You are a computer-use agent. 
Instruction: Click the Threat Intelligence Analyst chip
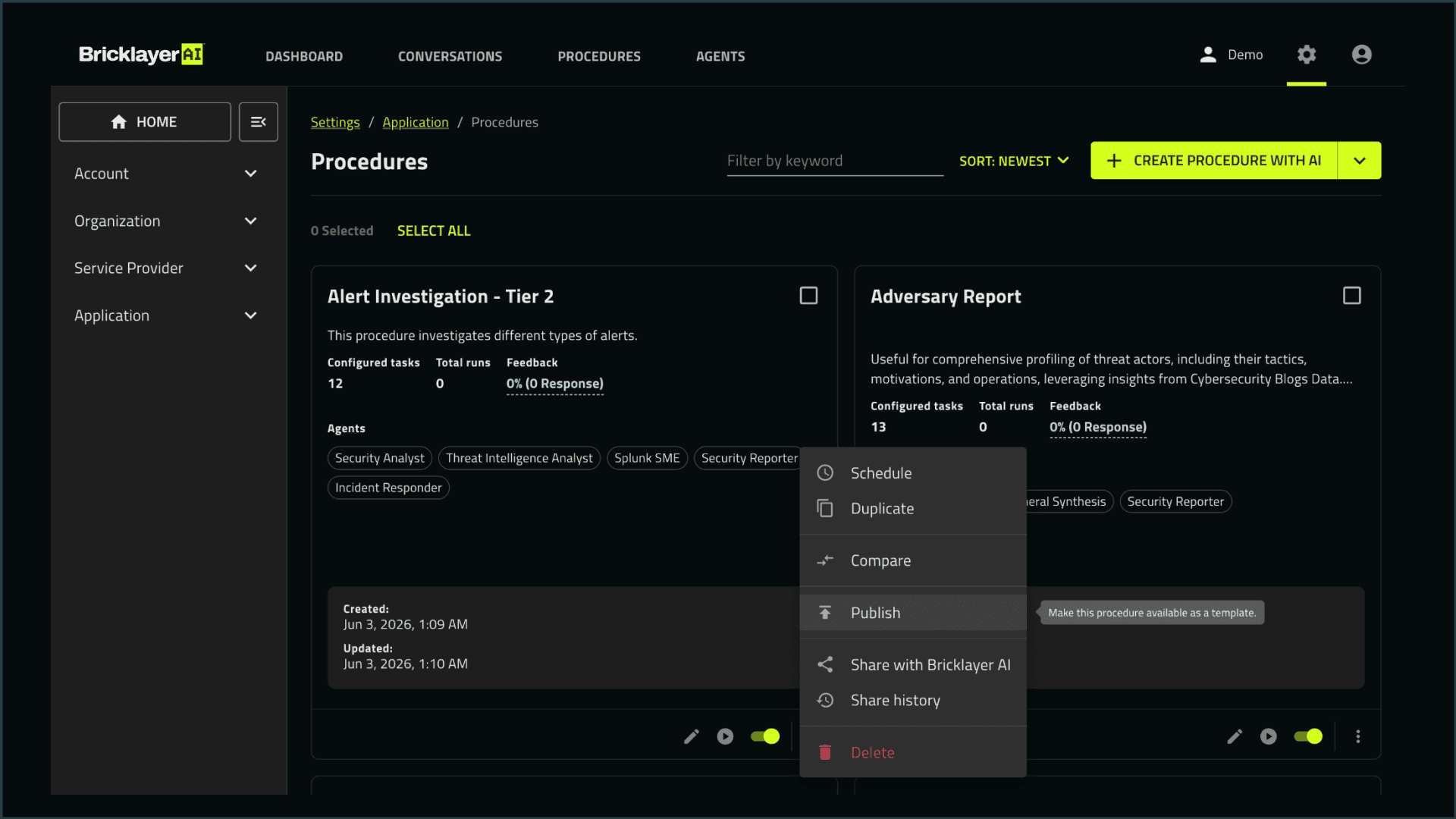(519, 458)
